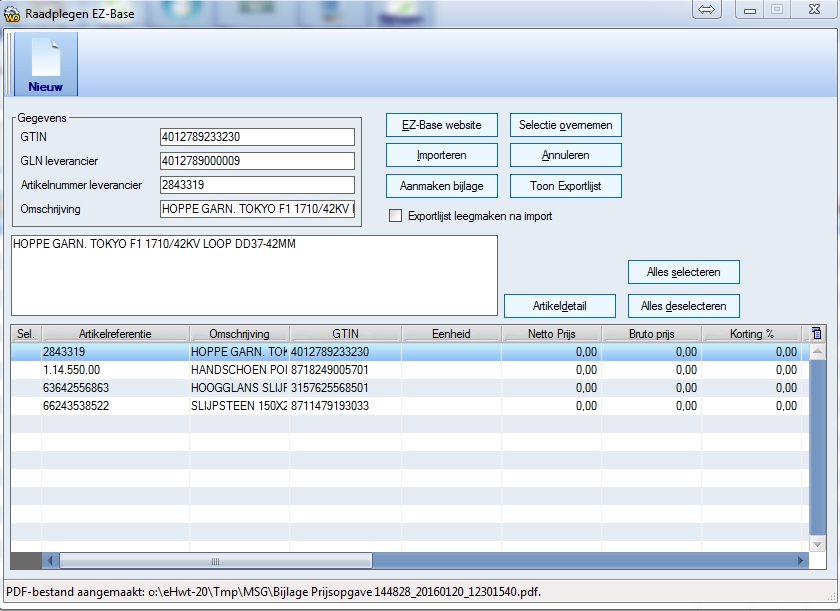
Task: Click the Netto Prijs column header
Action: click(551, 334)
